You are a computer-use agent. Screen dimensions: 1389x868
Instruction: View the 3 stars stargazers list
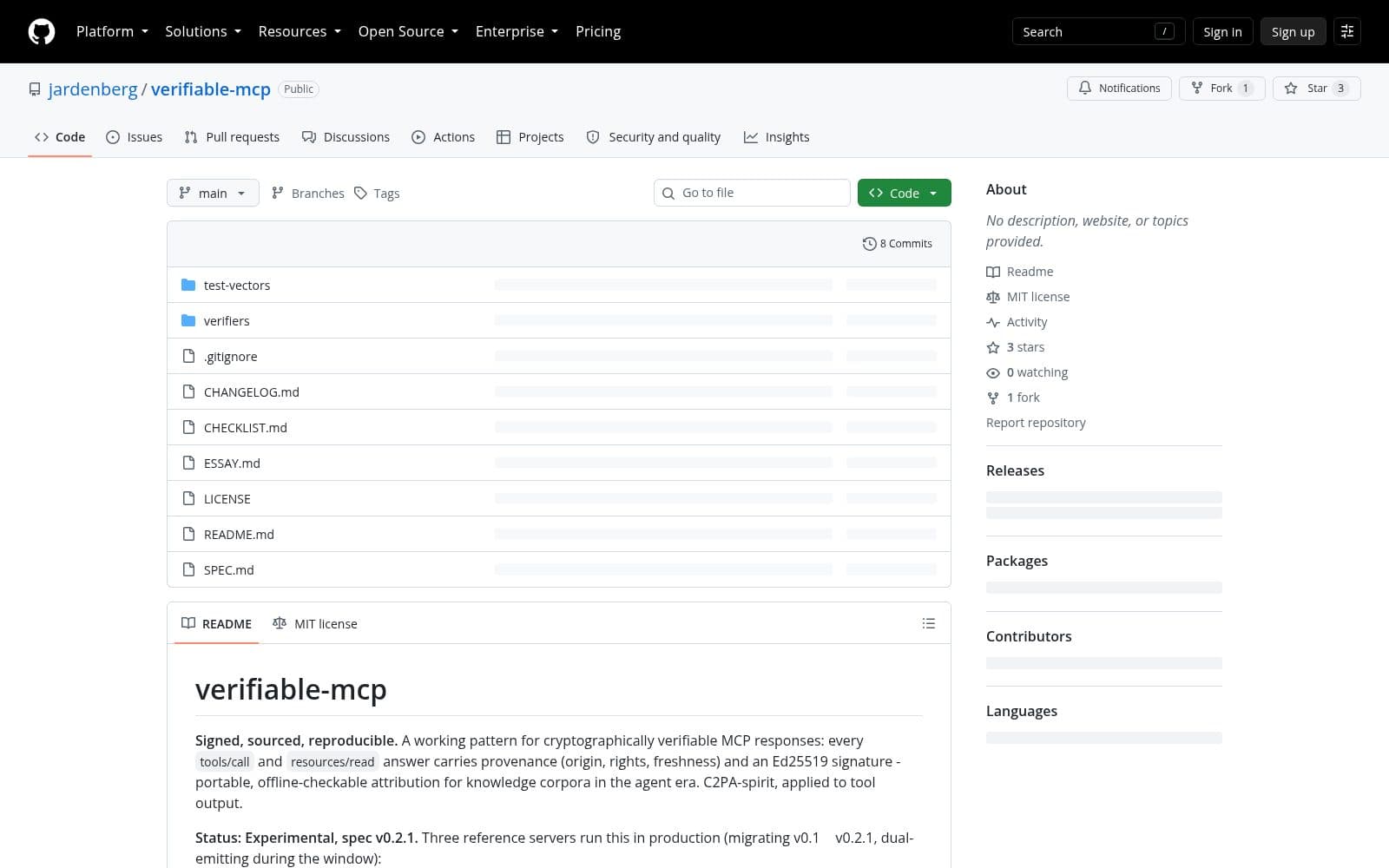coord(1016,347)
